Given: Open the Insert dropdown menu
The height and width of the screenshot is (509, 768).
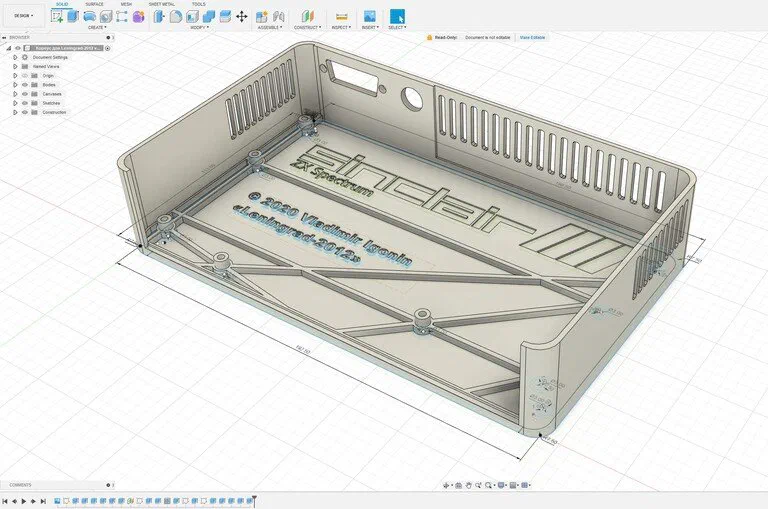Looking at the screenshot, I should [370, 27].
